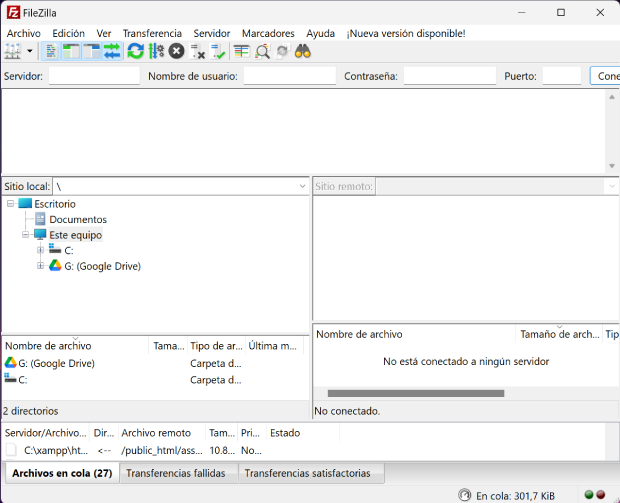Open the Transferencia menu
Image resolution: width=620 pixels, height=503 pixels.
[x=152, y=34]
